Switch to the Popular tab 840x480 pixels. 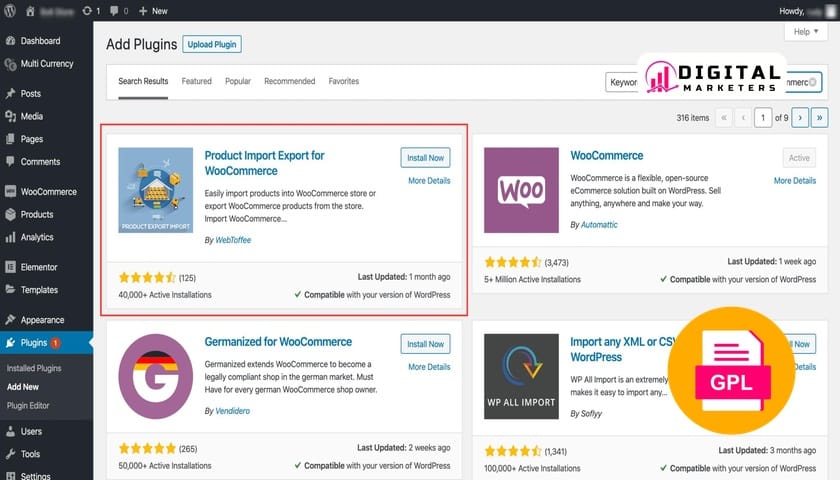[238, 81]
